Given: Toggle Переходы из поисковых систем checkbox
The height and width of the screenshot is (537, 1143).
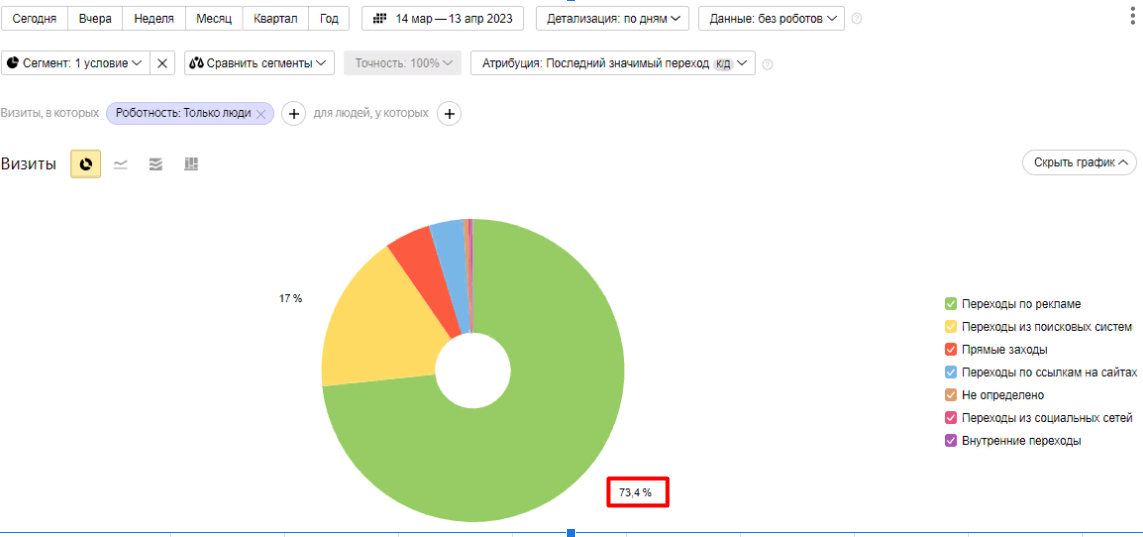Looking at the screenshot, I should [951, 326].
